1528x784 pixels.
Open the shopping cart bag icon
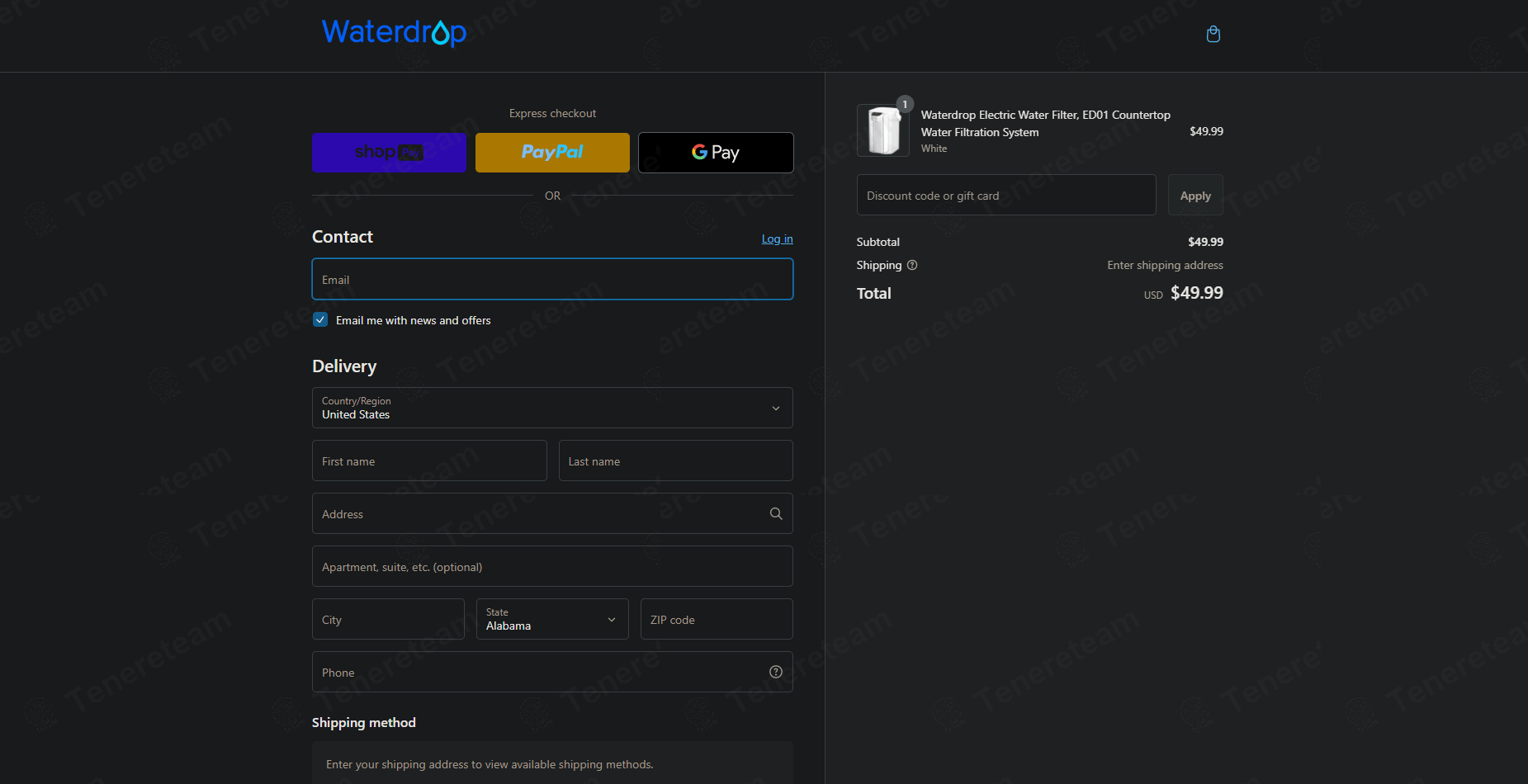[x=1213, y=34]
